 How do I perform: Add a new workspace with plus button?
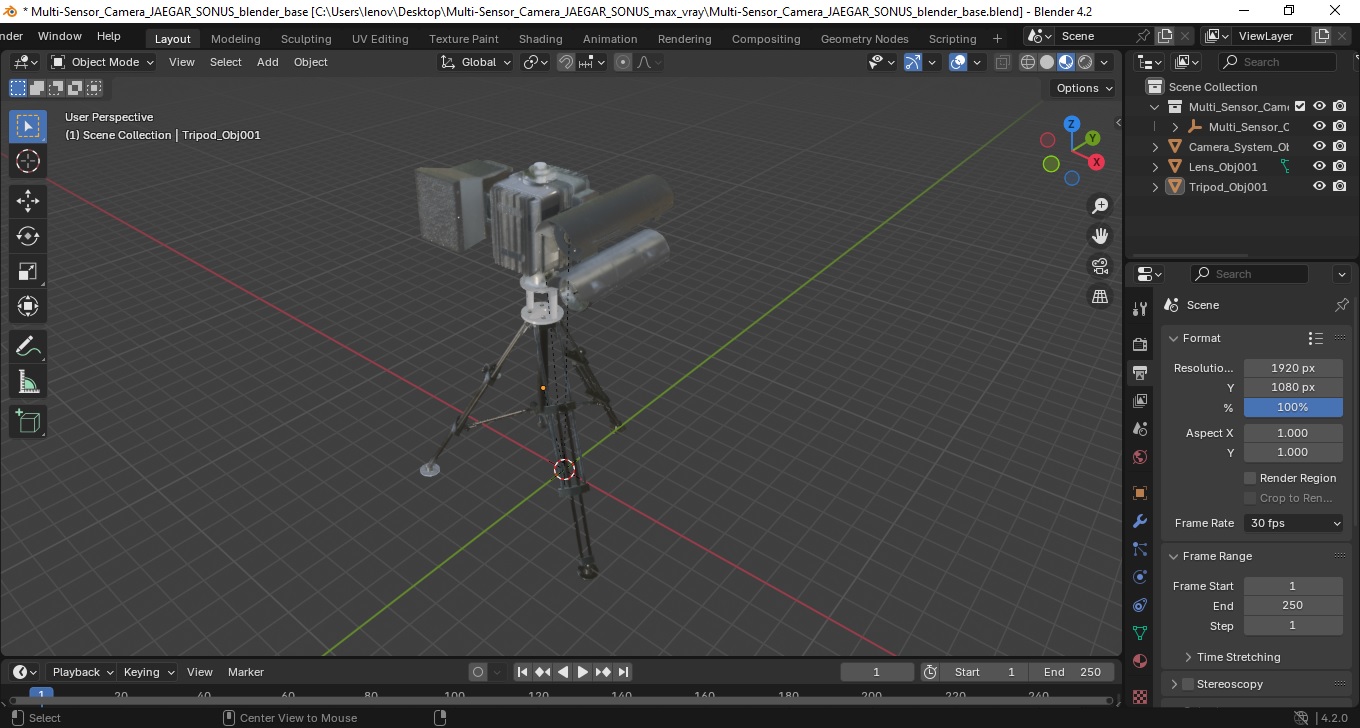pos(997,39)
